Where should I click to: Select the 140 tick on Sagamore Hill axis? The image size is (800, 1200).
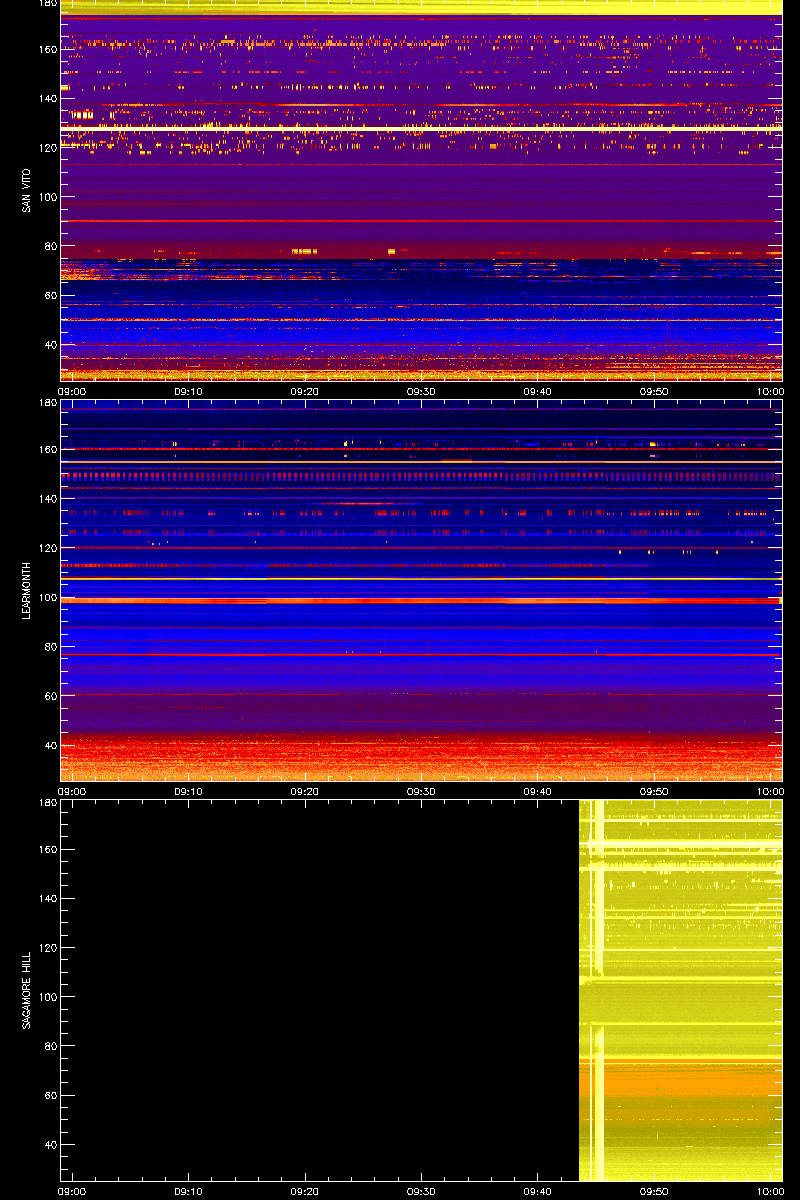[x=46, y=899]
